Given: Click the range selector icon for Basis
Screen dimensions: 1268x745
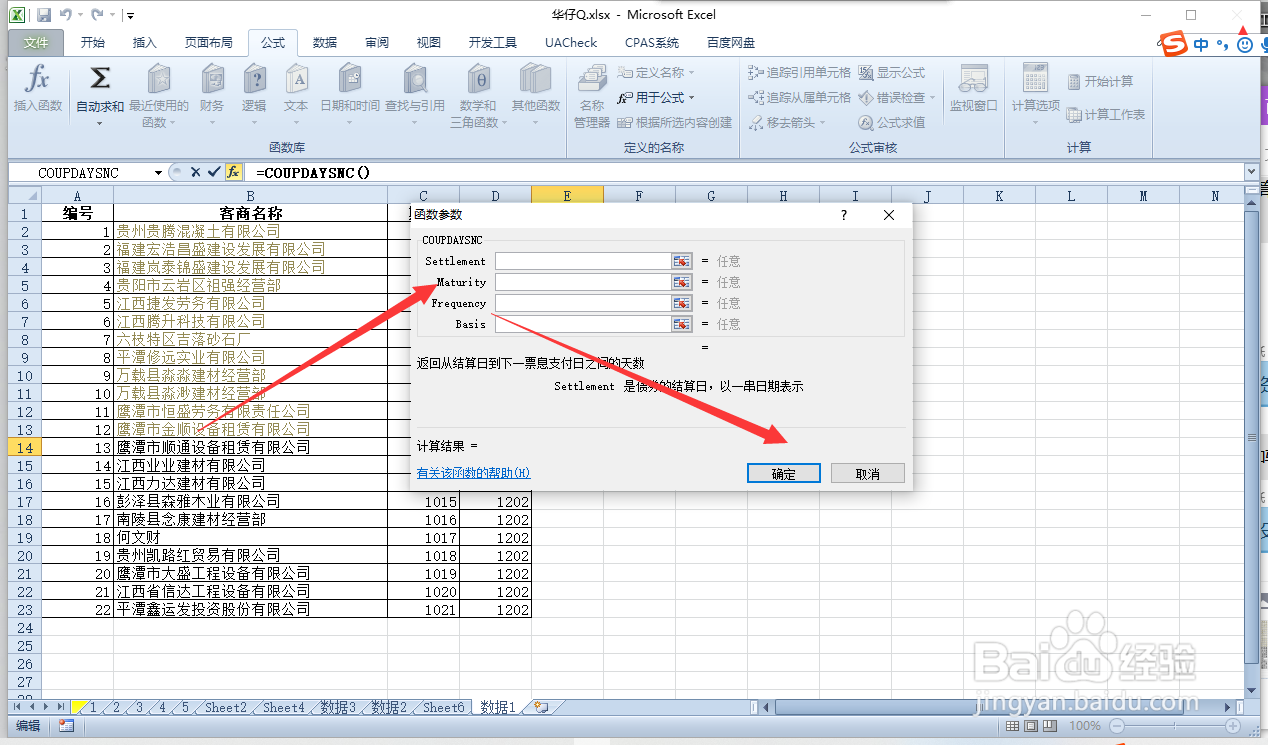Looking at the screenshot, I should click(x=682, y=324).
